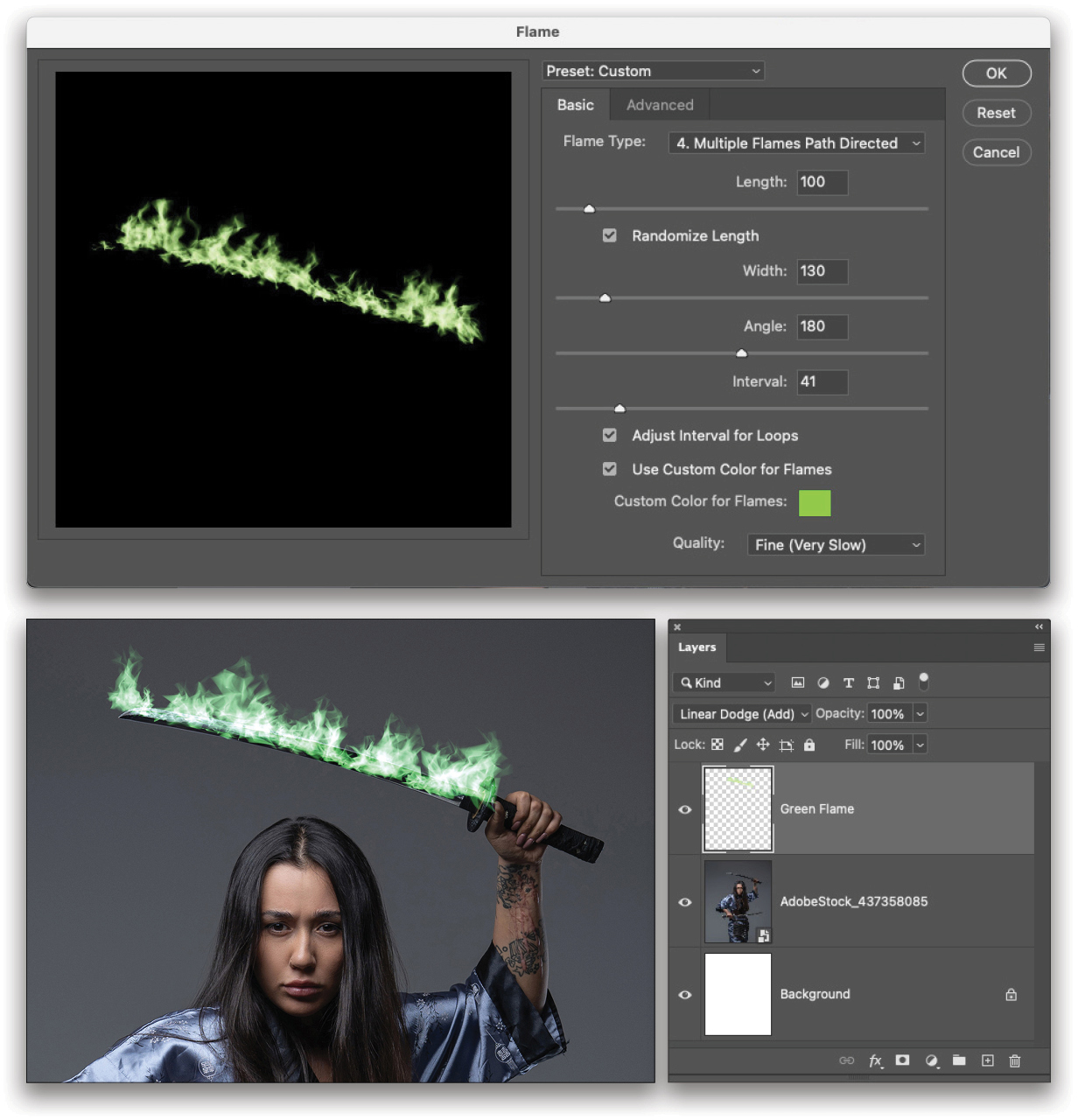Open the Custom Color for Flames swatch
Image resolution: width=1078 pixels, height=1120 pixels.
[x=814, y=503]
